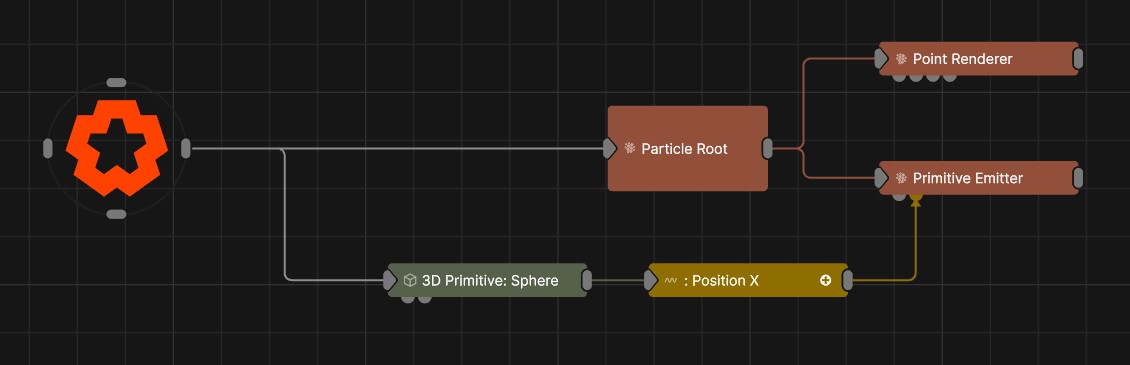
Task: Click the Position X output port
Action: click(848, 280)
